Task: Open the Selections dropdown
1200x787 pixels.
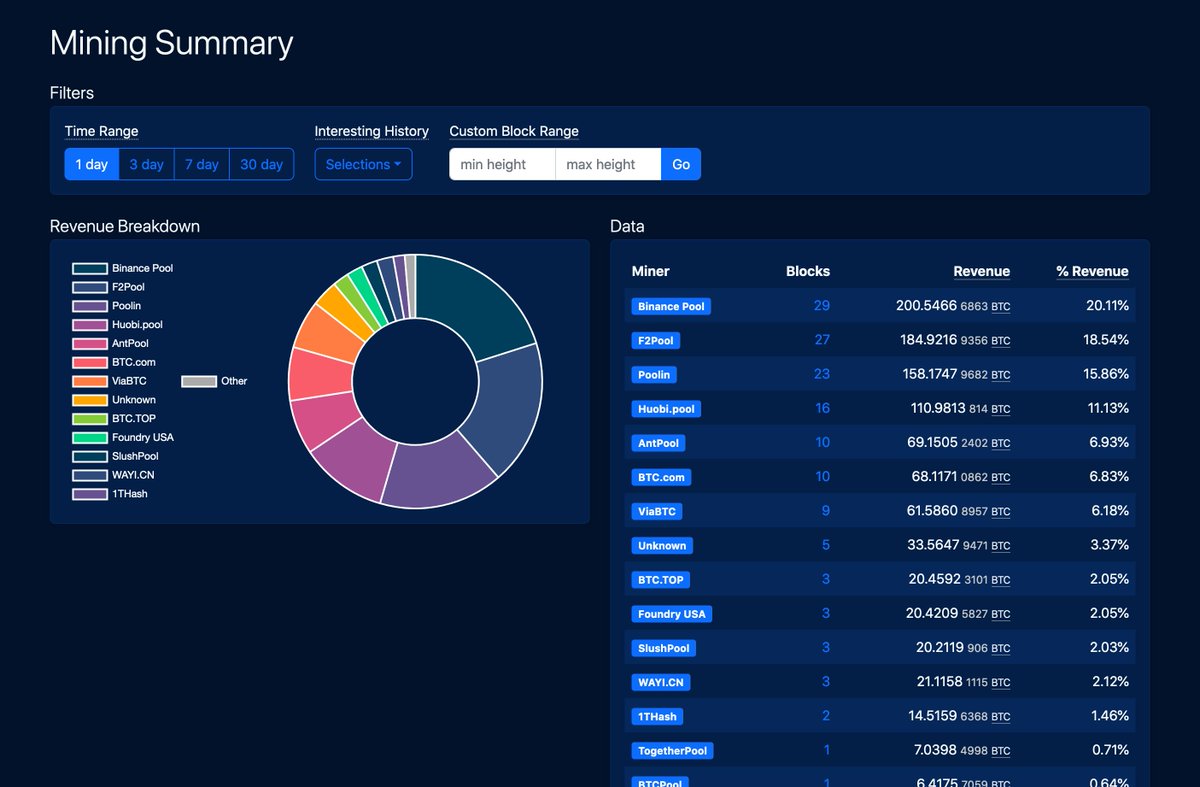Action: click(x=363, y=164)
